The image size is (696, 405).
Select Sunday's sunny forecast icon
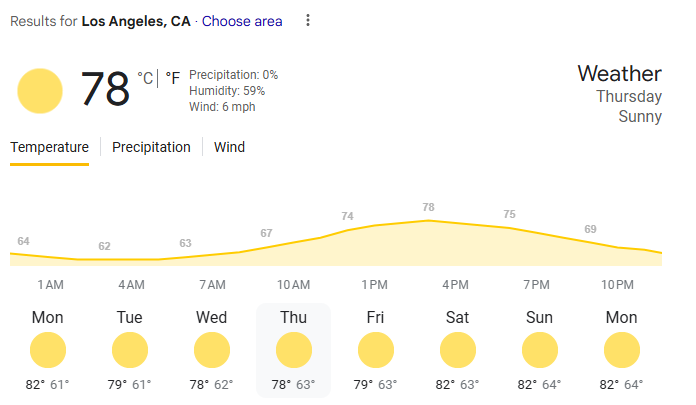(540, 351)
